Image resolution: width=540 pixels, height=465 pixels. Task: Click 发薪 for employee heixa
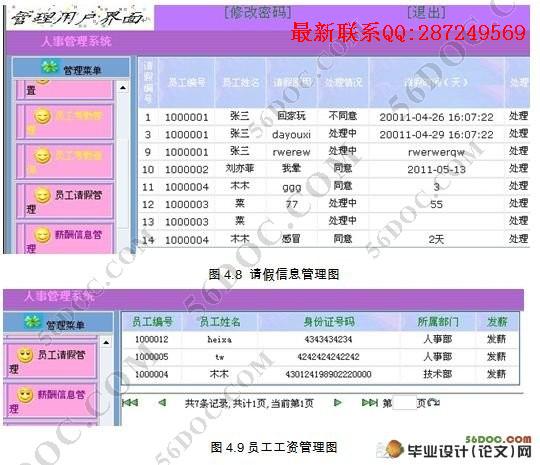(x=496, y=339)
